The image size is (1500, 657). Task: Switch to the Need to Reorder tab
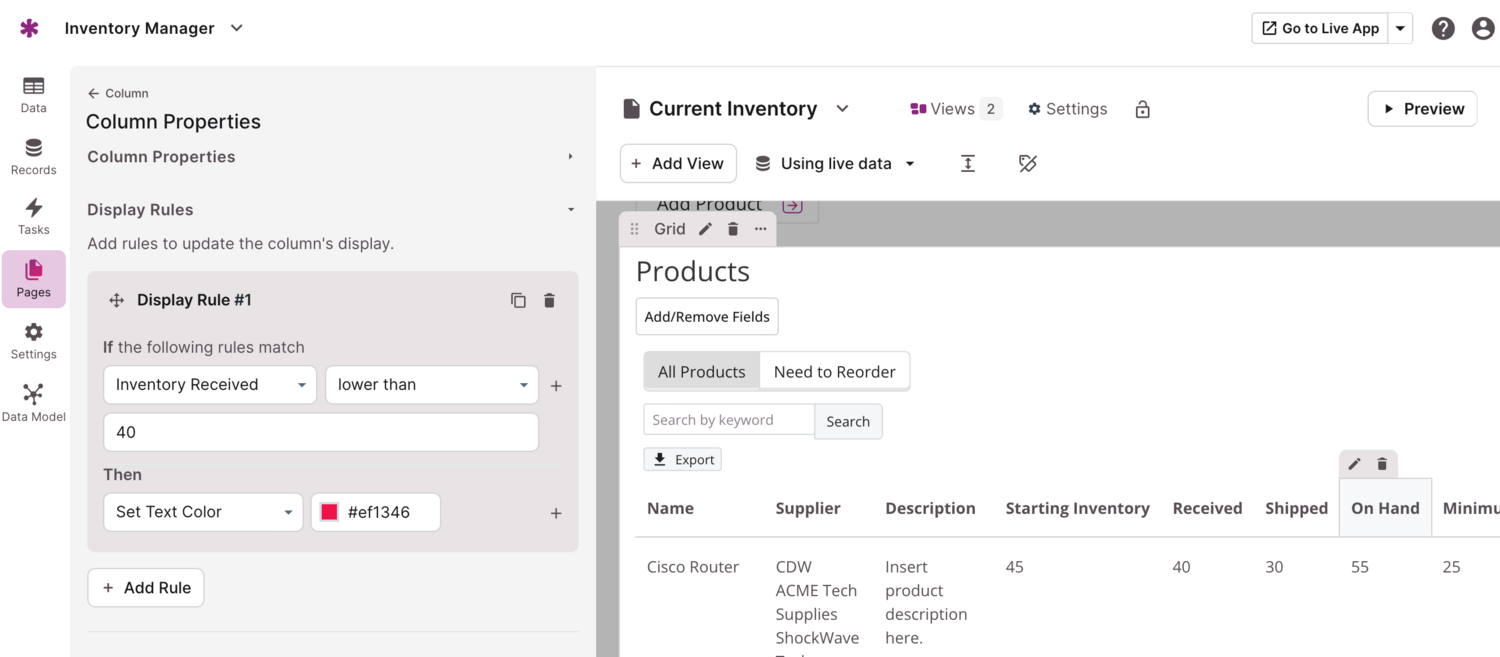[834, 372]
